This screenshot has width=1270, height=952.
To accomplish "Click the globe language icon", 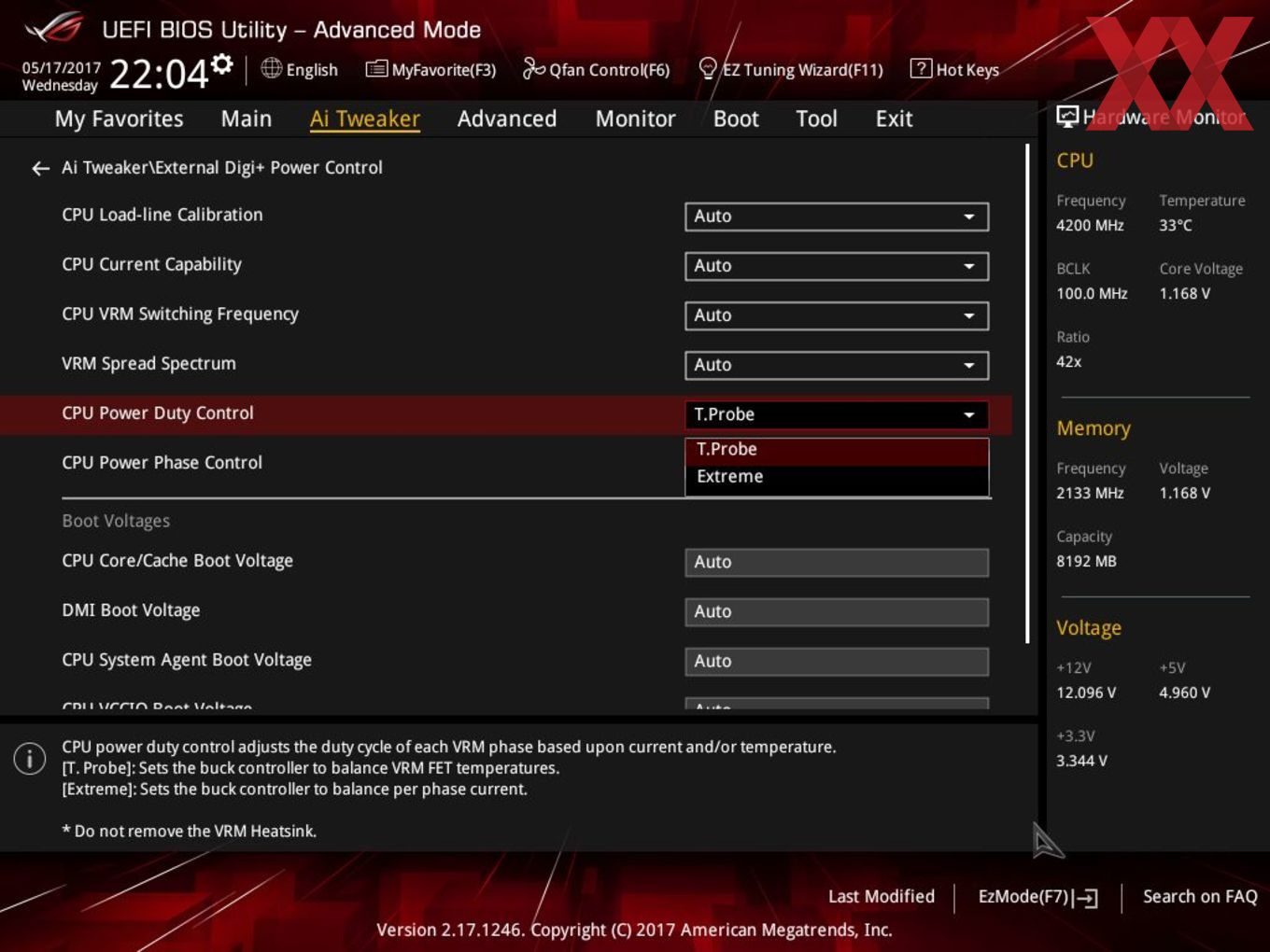I will coord(271,68).
